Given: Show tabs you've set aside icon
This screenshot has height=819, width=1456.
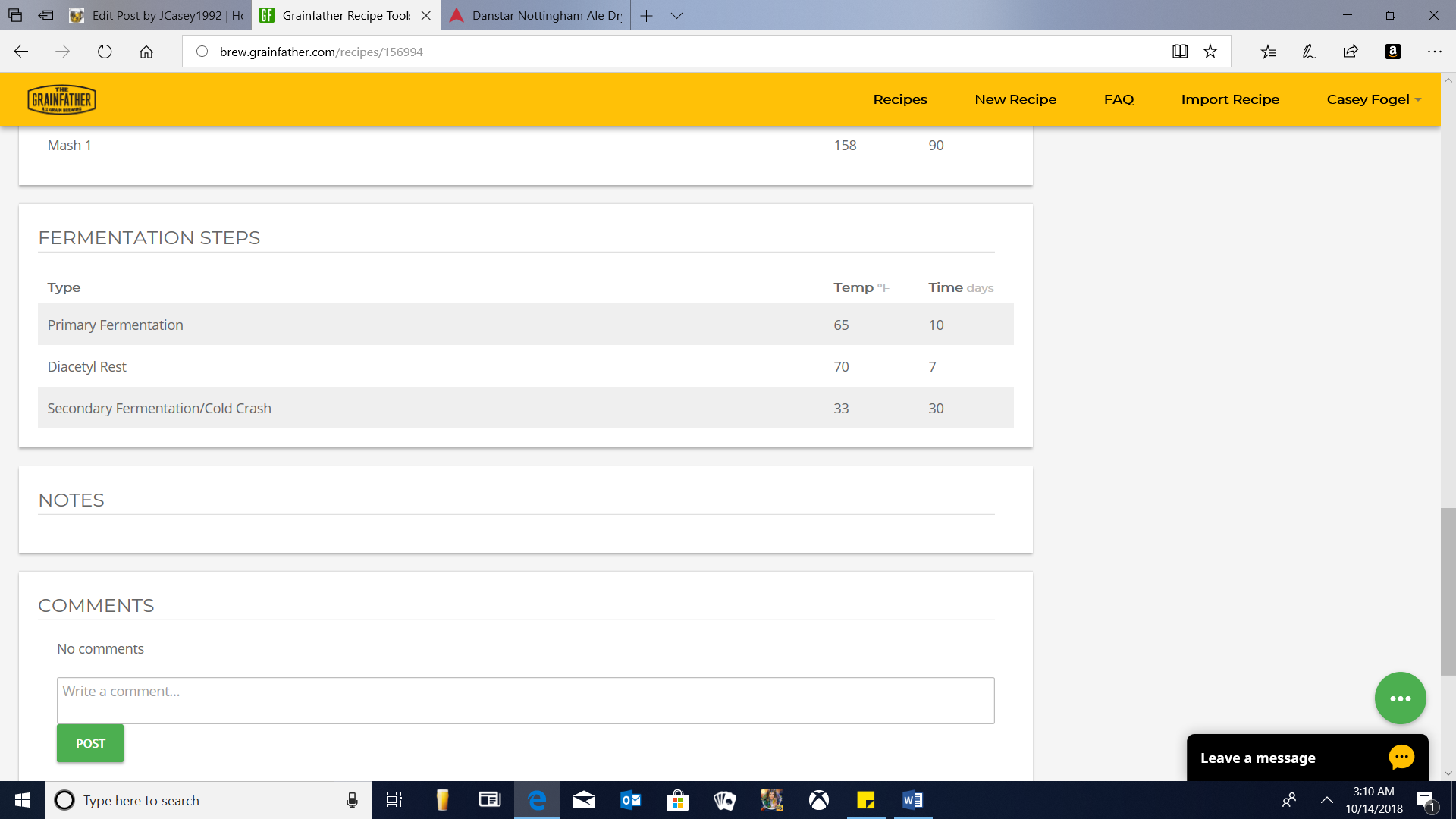Looking at the screenshot, I should 15,15.
